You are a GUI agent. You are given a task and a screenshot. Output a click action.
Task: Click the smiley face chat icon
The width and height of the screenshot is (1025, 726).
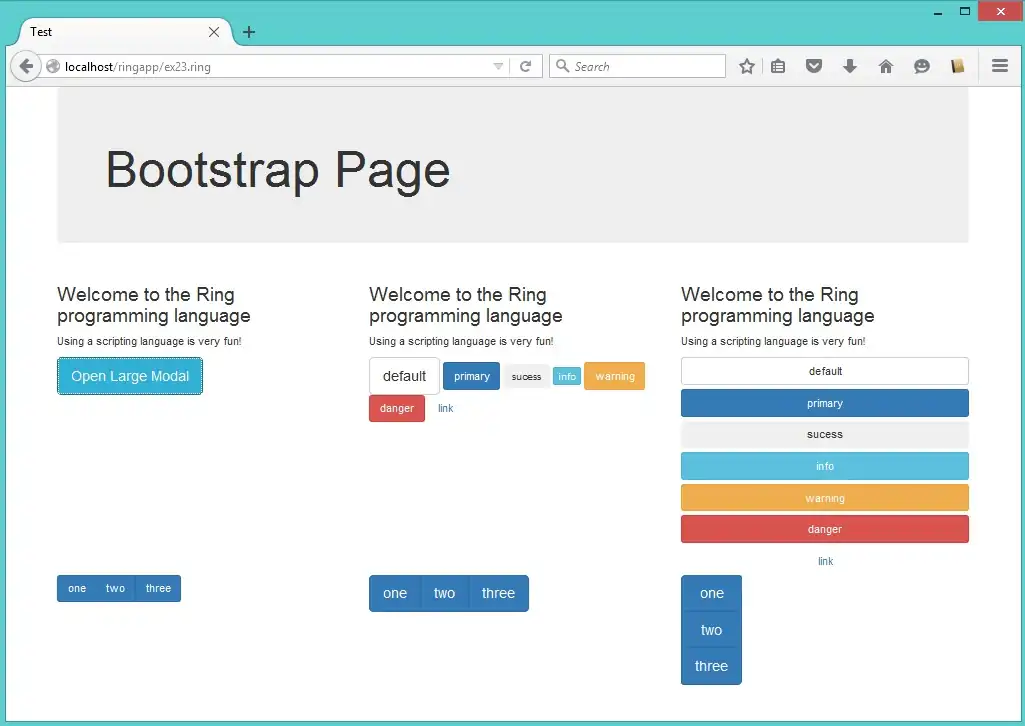coord(921,67)
